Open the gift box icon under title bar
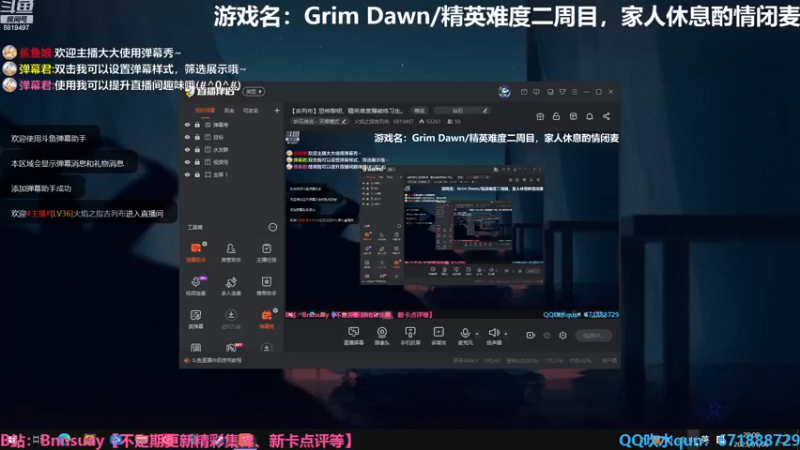Image resolution: width=800 pixels, height=450 pixels. pos(540,116)
